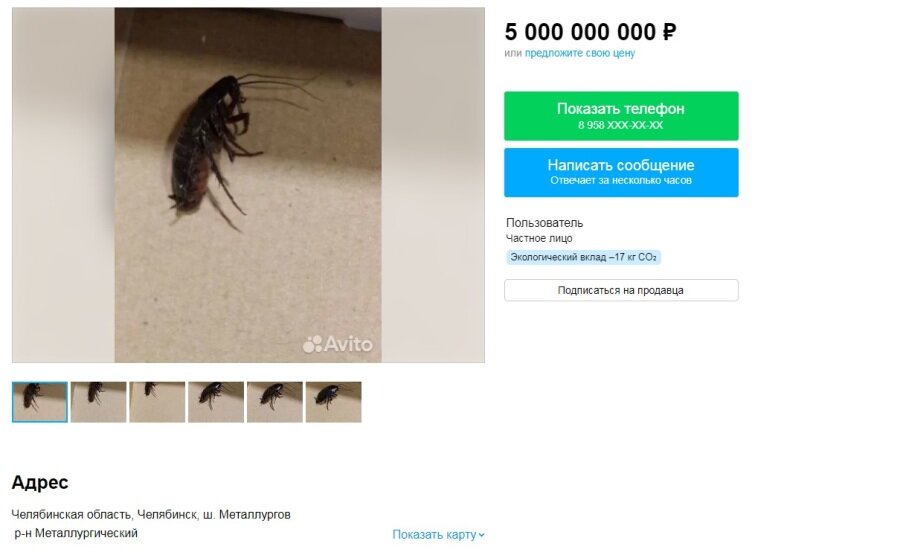Follow the предложите свою цену link
Screen dimensions: 900x558
(580, 53)
